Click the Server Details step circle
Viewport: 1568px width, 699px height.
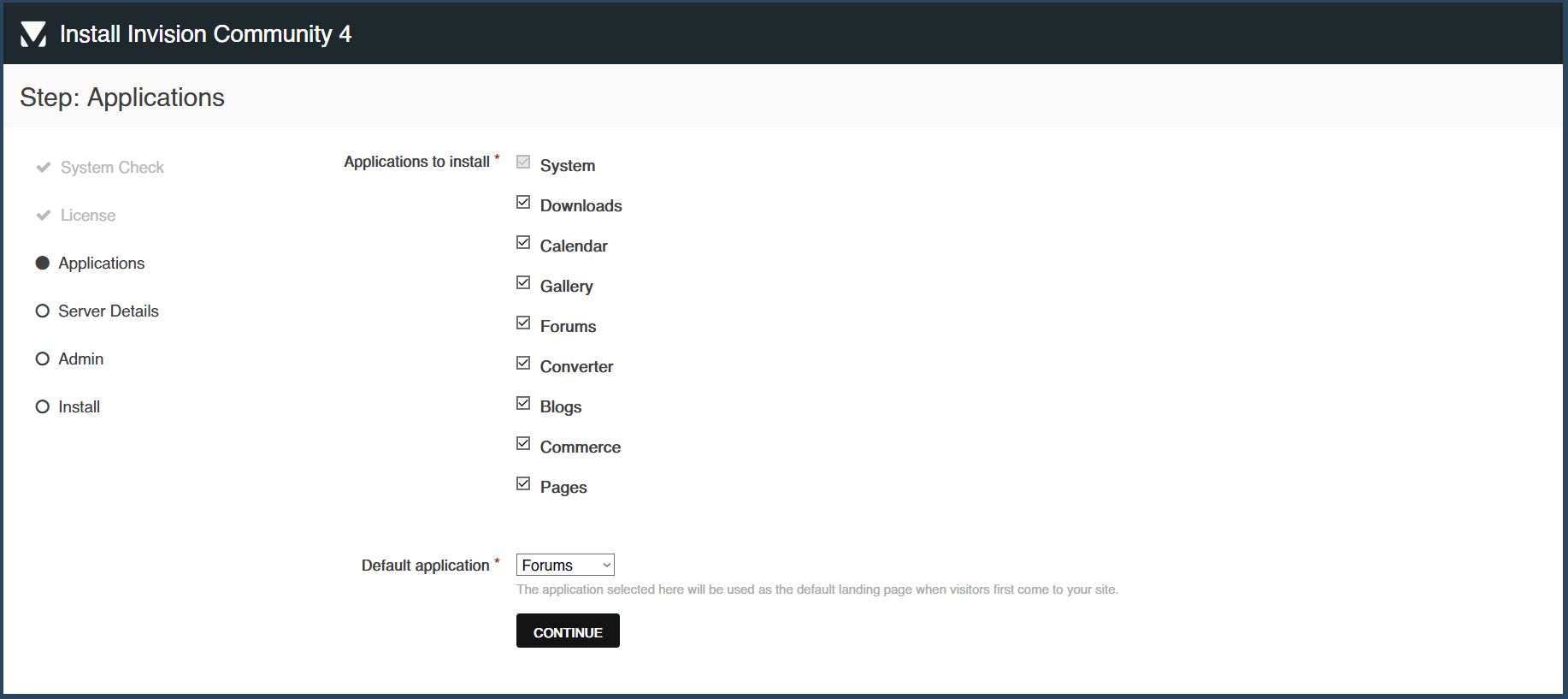(43, 311)
